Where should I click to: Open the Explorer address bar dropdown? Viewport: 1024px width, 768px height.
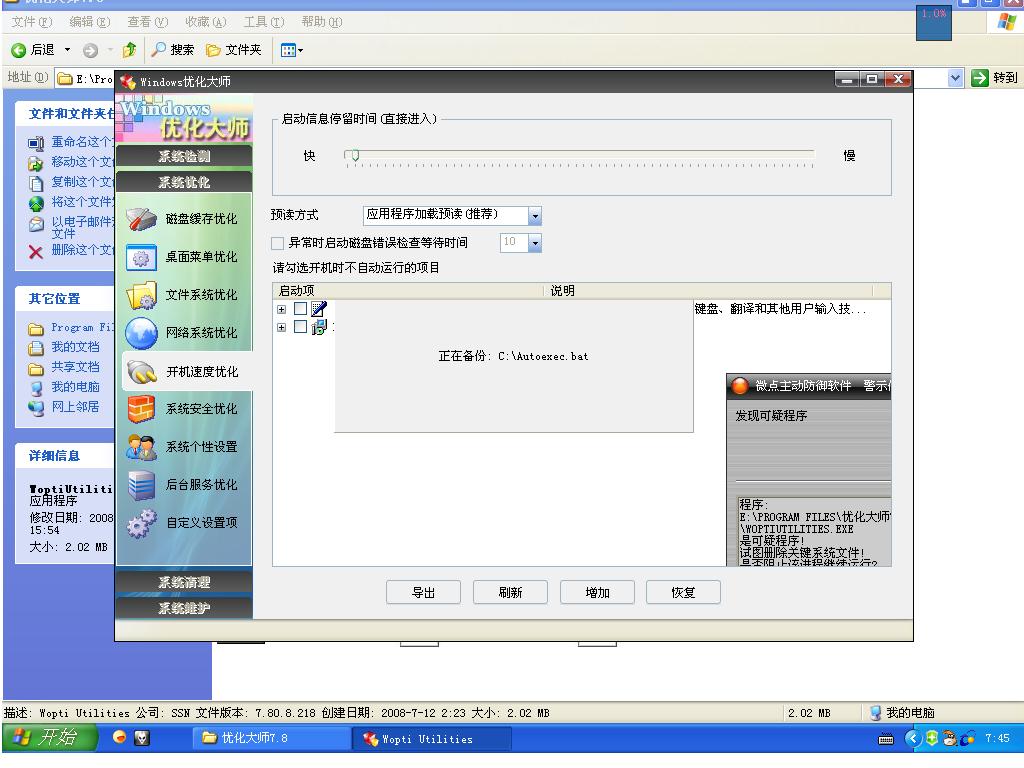click(x=955, y=78)
